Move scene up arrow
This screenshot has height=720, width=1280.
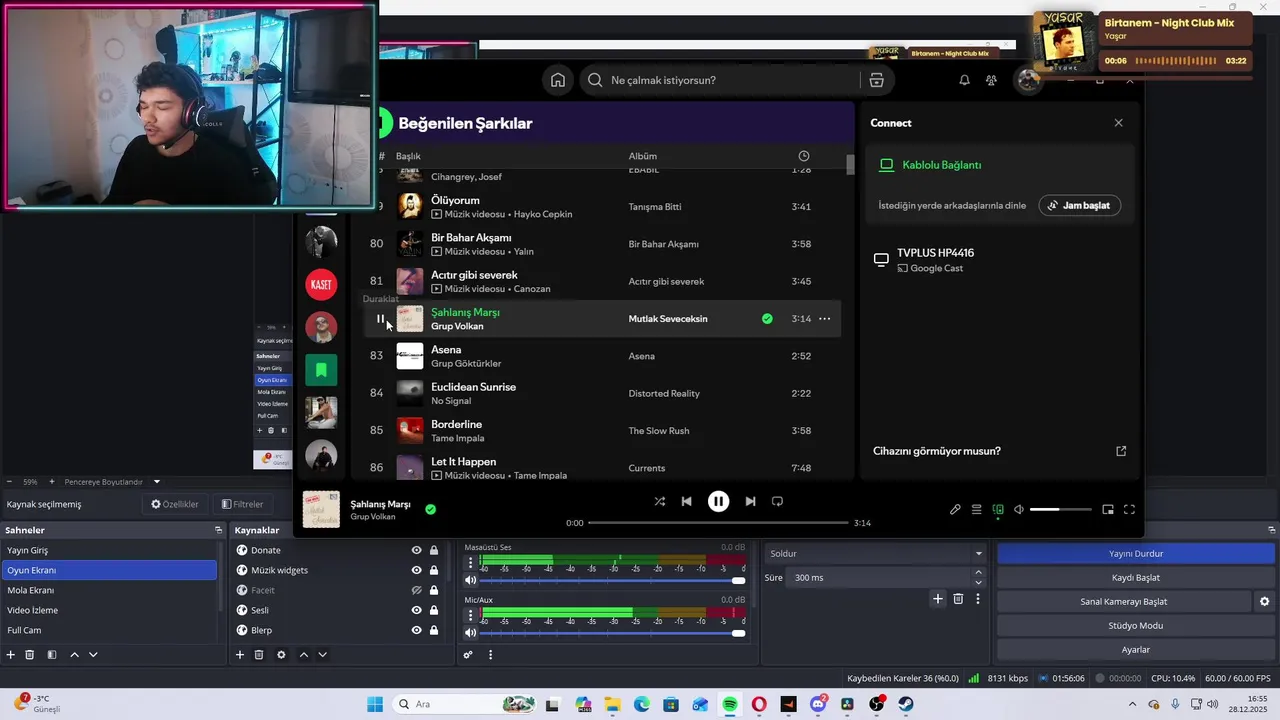coord(74,655)
